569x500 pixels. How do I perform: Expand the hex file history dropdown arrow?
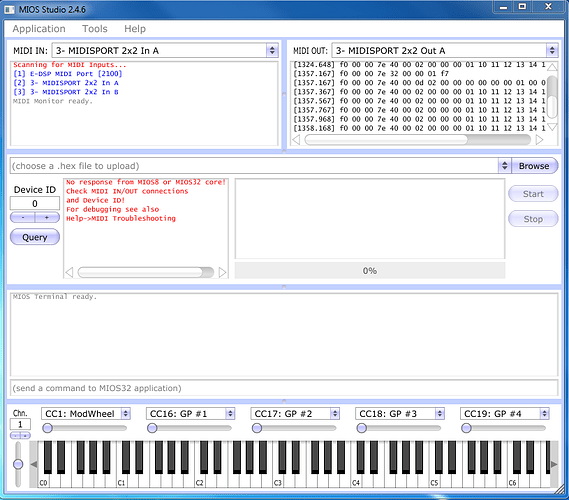(504, 166)
